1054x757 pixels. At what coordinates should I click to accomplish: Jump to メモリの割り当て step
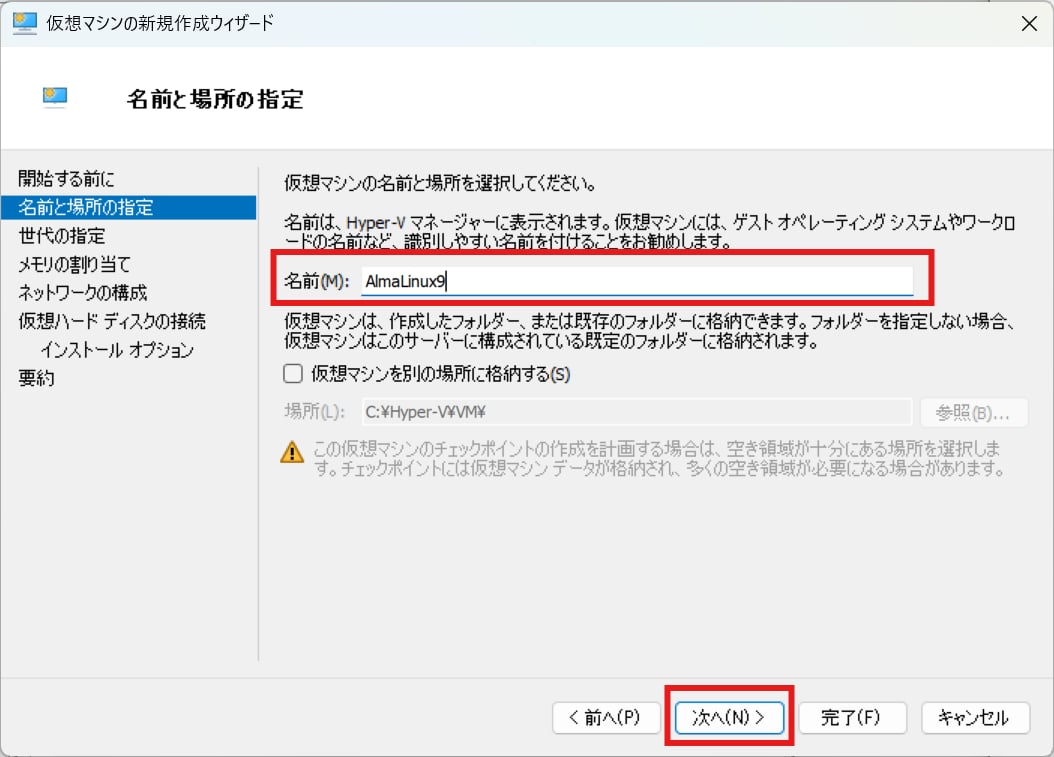[74, 264]
